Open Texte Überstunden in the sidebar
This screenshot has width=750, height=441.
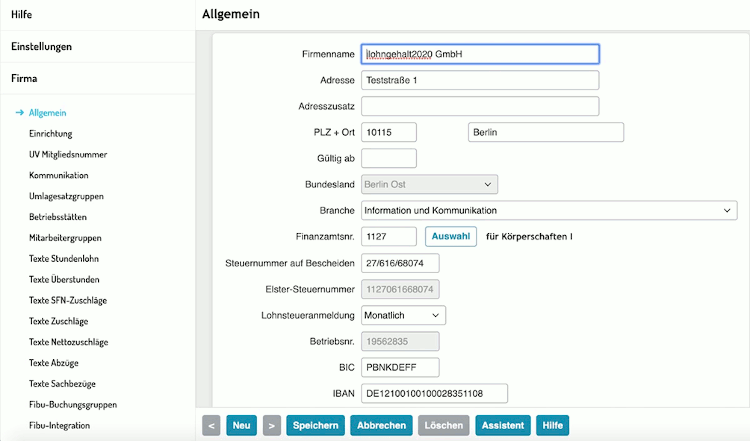[x=64, y=279]
